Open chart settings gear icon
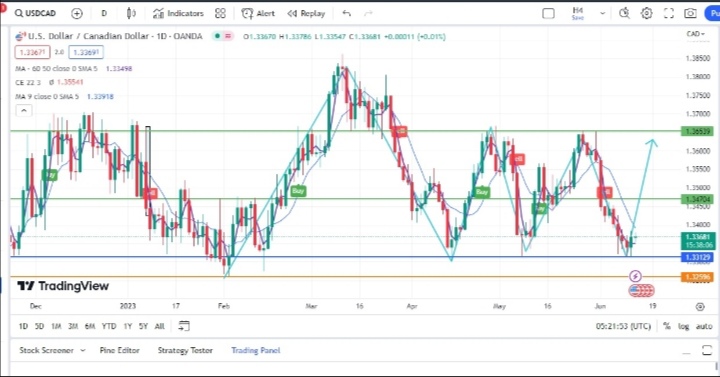This screenshot has width=720, height=377. (x=647, y=13)
